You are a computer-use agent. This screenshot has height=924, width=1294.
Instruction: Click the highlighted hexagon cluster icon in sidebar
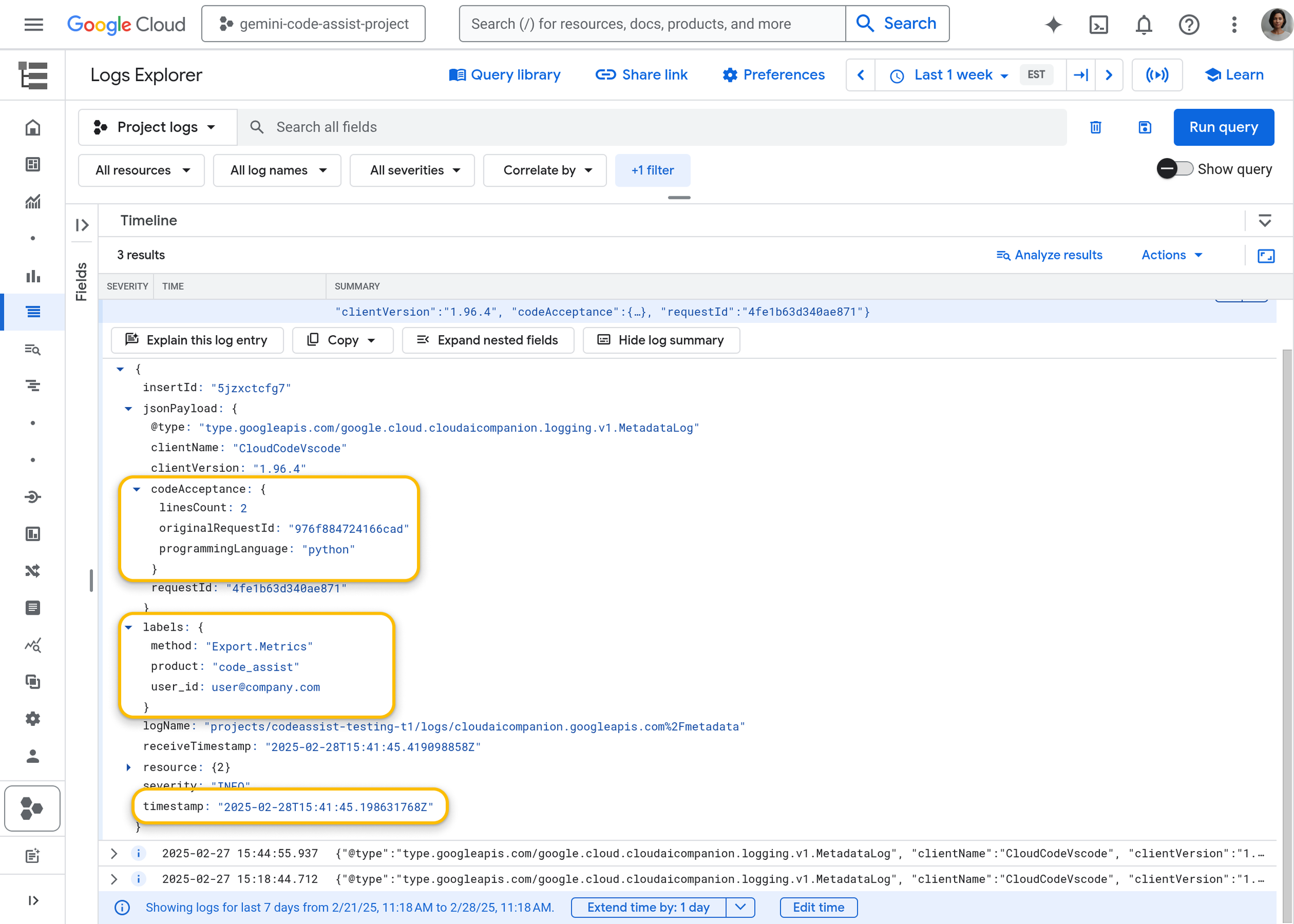pos(32,808)
